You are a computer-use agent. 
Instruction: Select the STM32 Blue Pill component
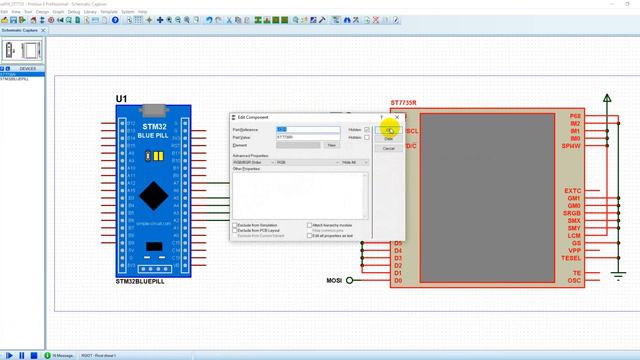(x=153, y=191)
